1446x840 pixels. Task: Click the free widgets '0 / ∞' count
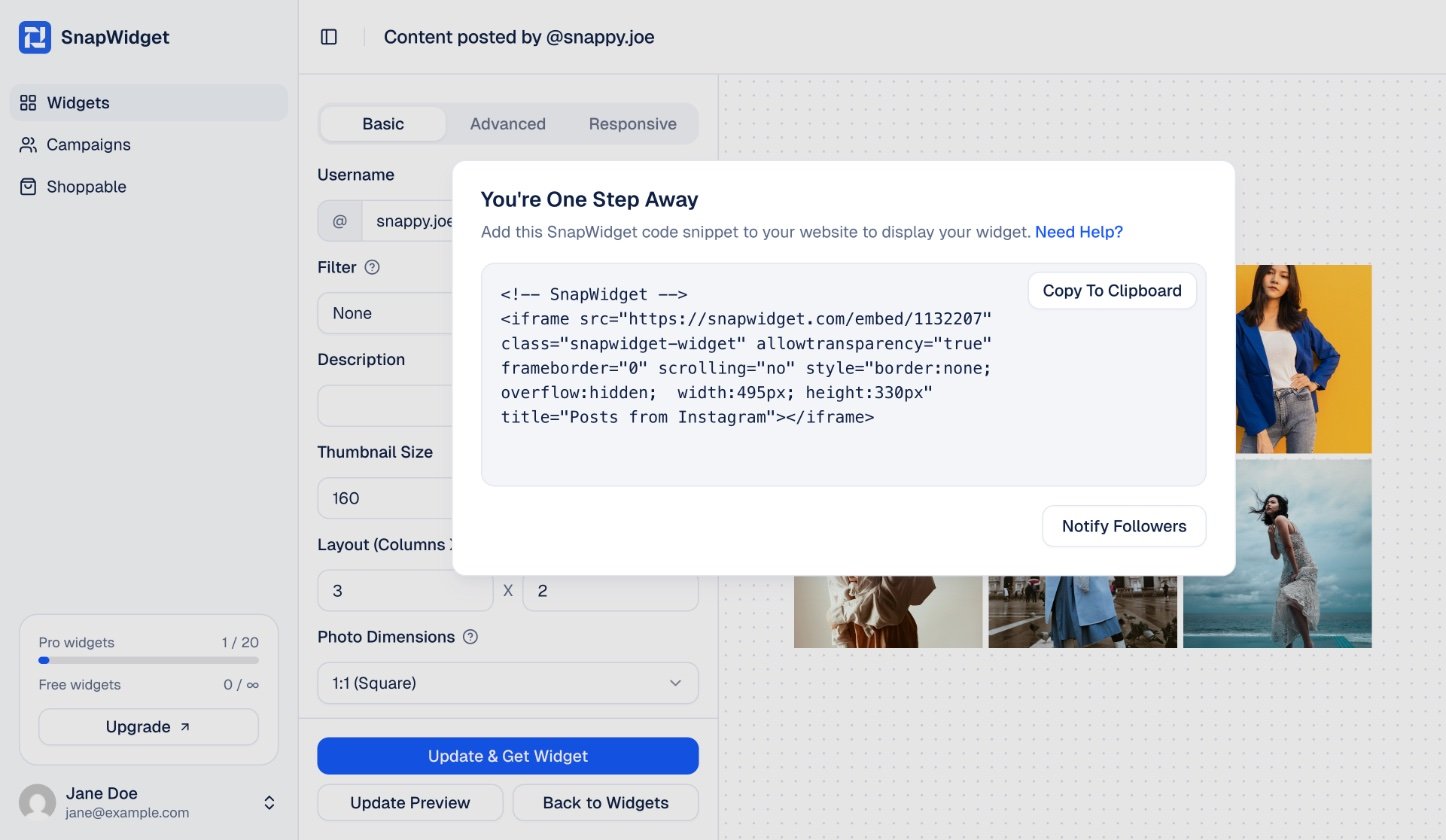[241, 685]
